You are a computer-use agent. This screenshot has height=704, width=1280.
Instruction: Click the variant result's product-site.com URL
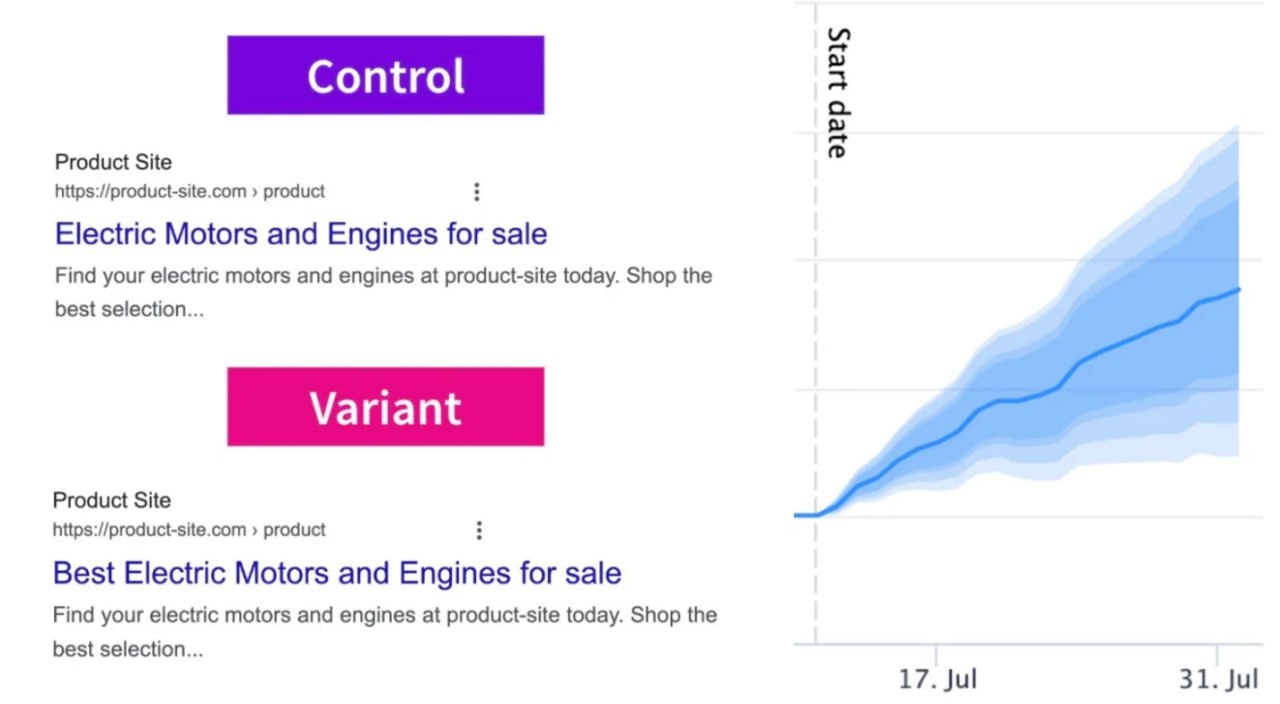tap(189, 530)
